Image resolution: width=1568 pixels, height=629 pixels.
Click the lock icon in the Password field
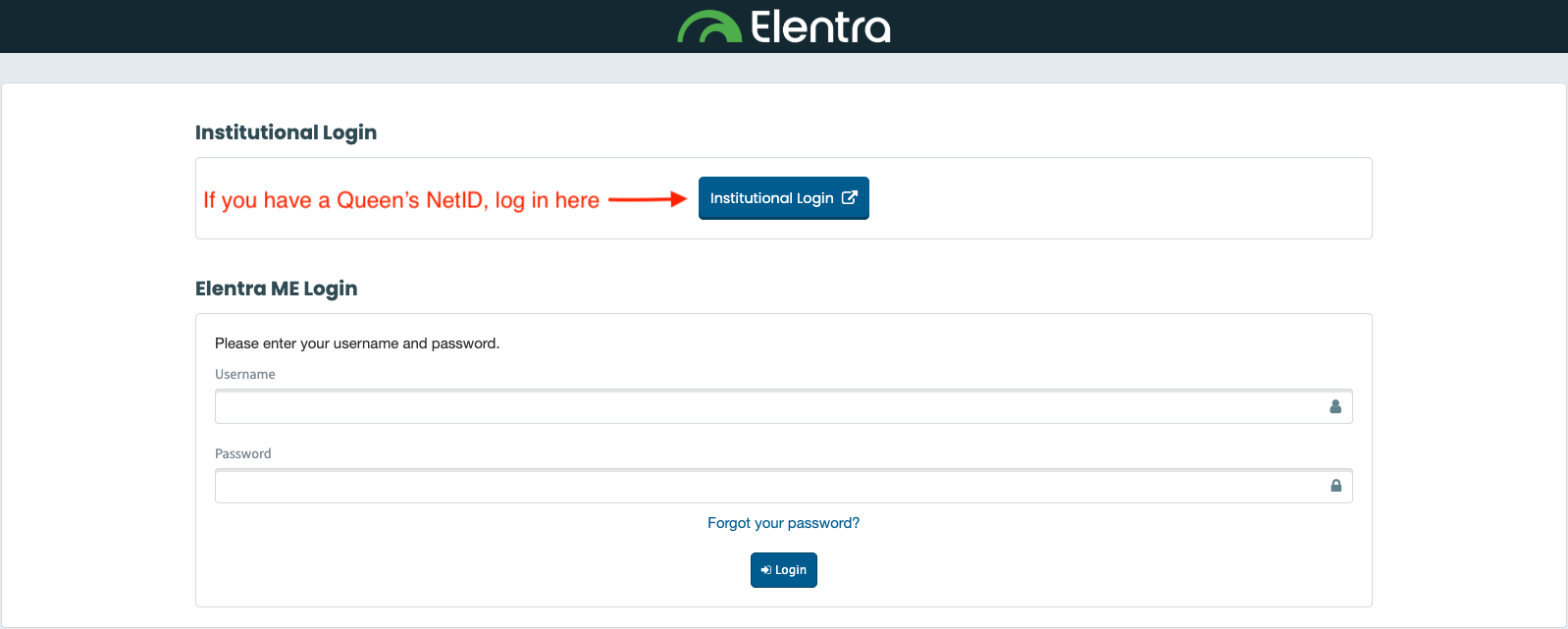[x=1335, y=486]
